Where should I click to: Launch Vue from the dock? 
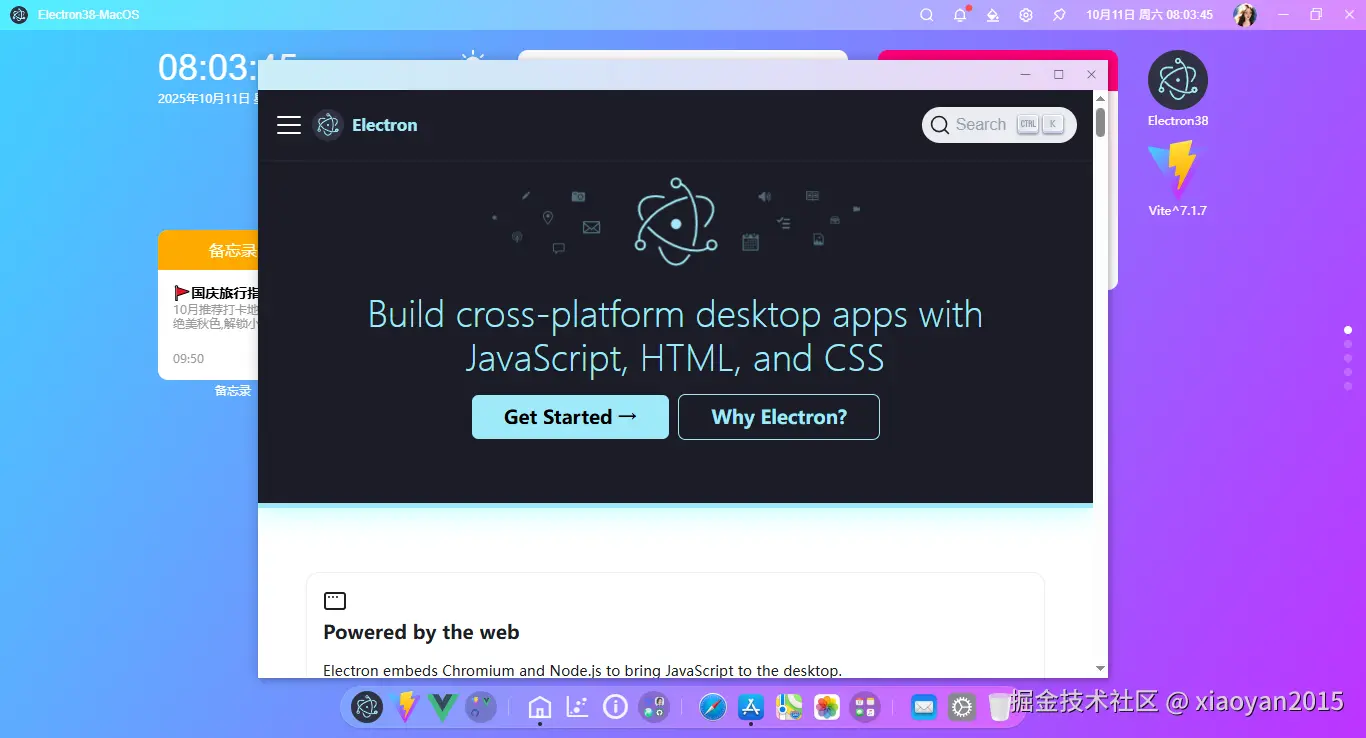(442, 707)
